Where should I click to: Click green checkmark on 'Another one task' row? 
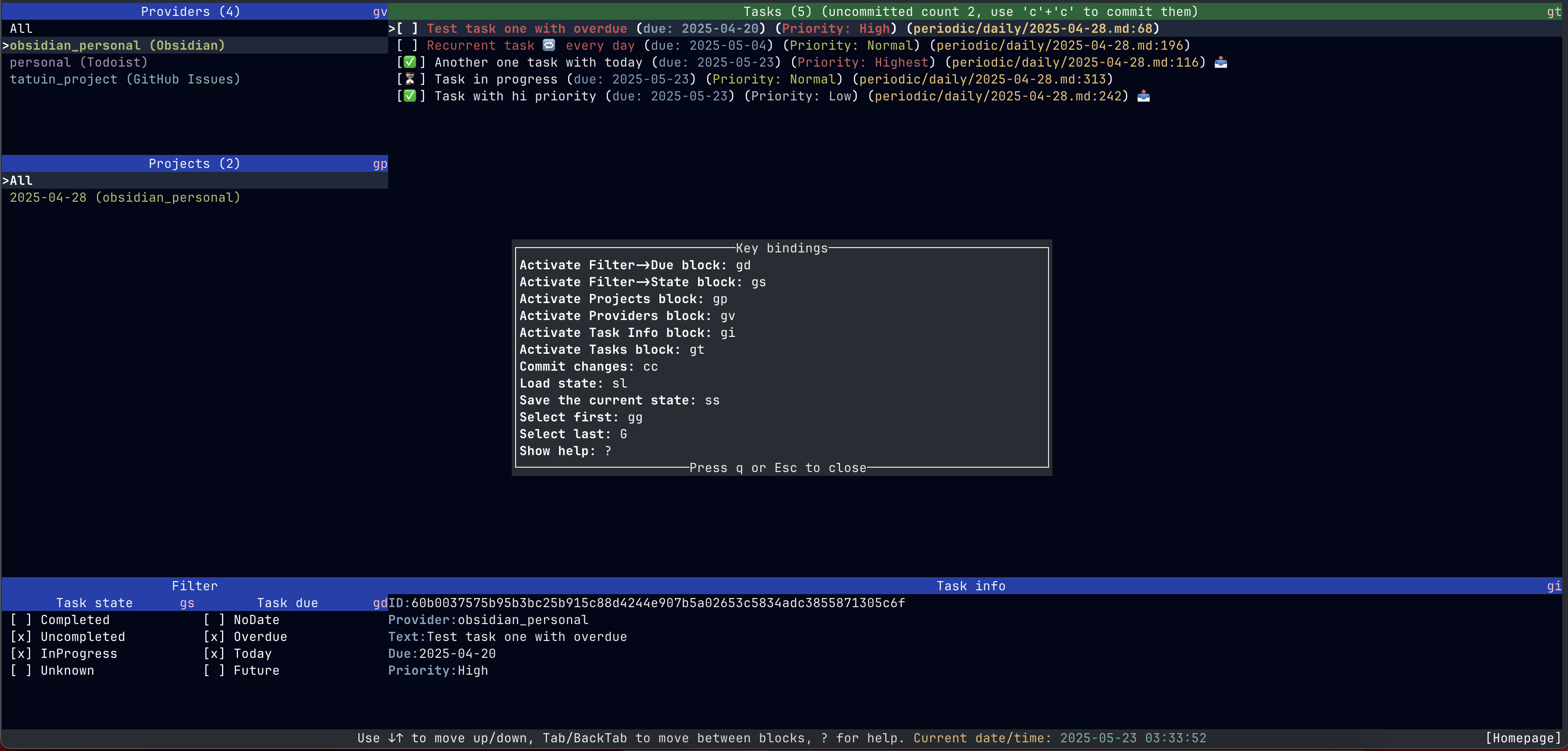(x=410, y=62)
